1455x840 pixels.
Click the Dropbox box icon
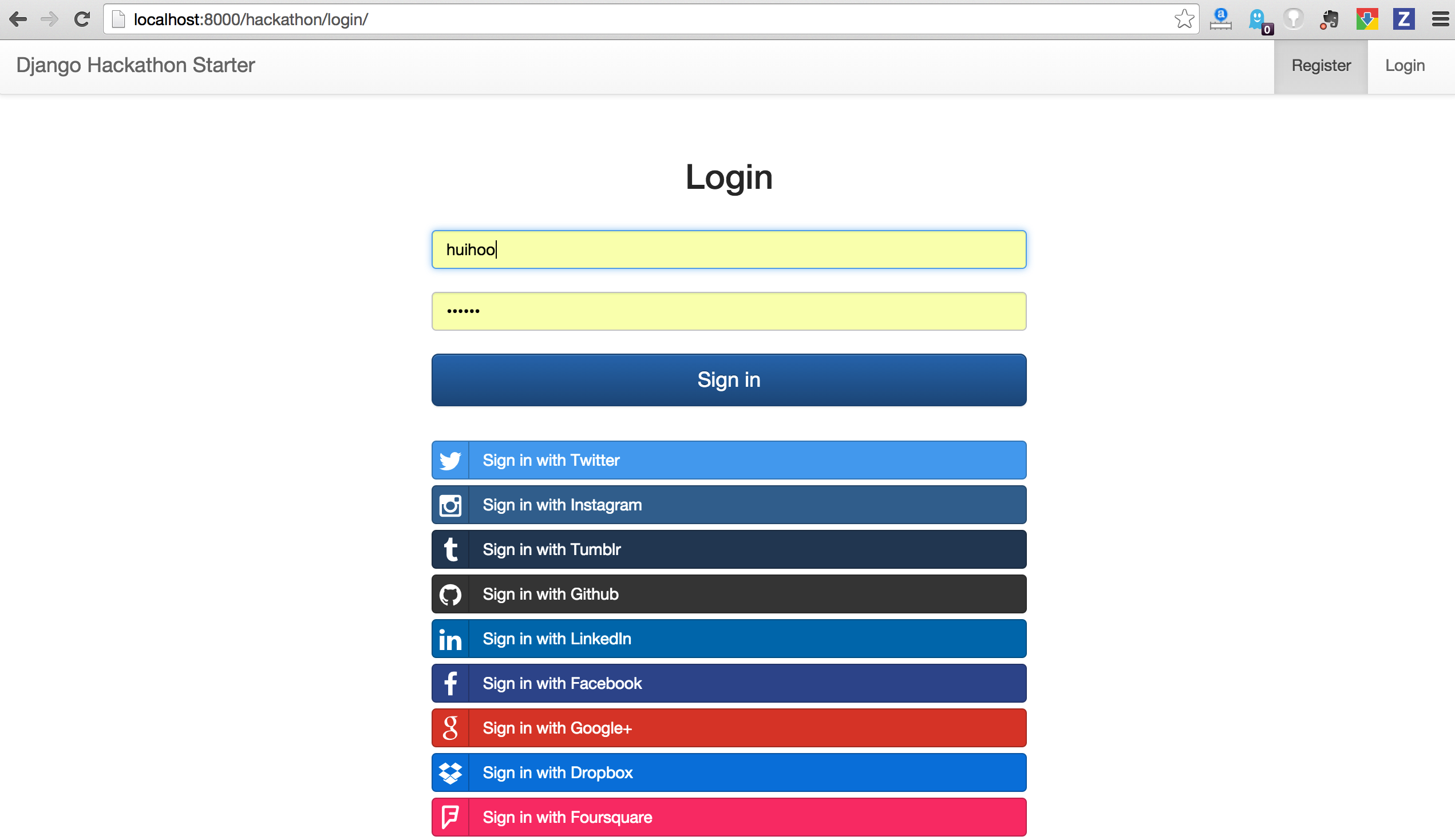(450, 772)
